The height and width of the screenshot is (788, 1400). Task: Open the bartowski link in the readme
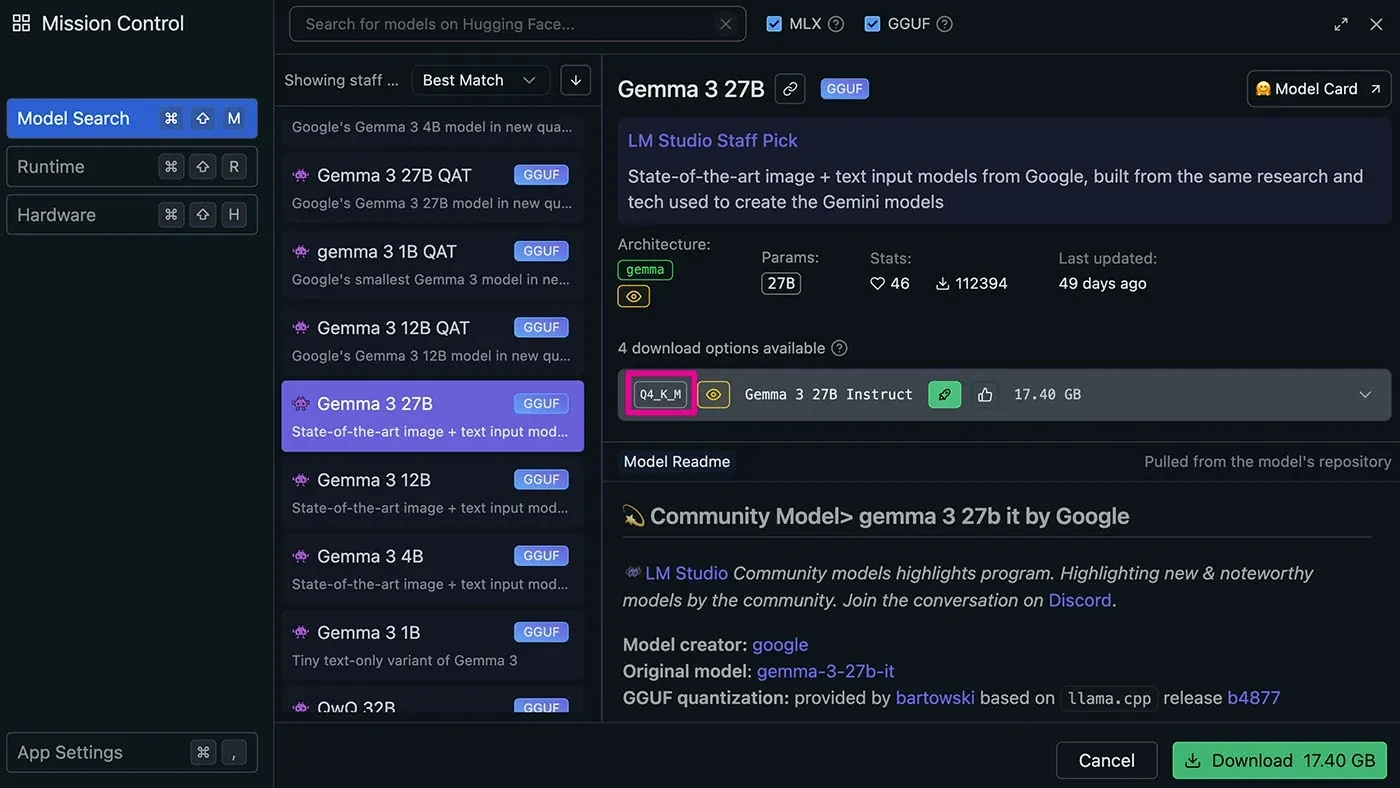point(935,698)
